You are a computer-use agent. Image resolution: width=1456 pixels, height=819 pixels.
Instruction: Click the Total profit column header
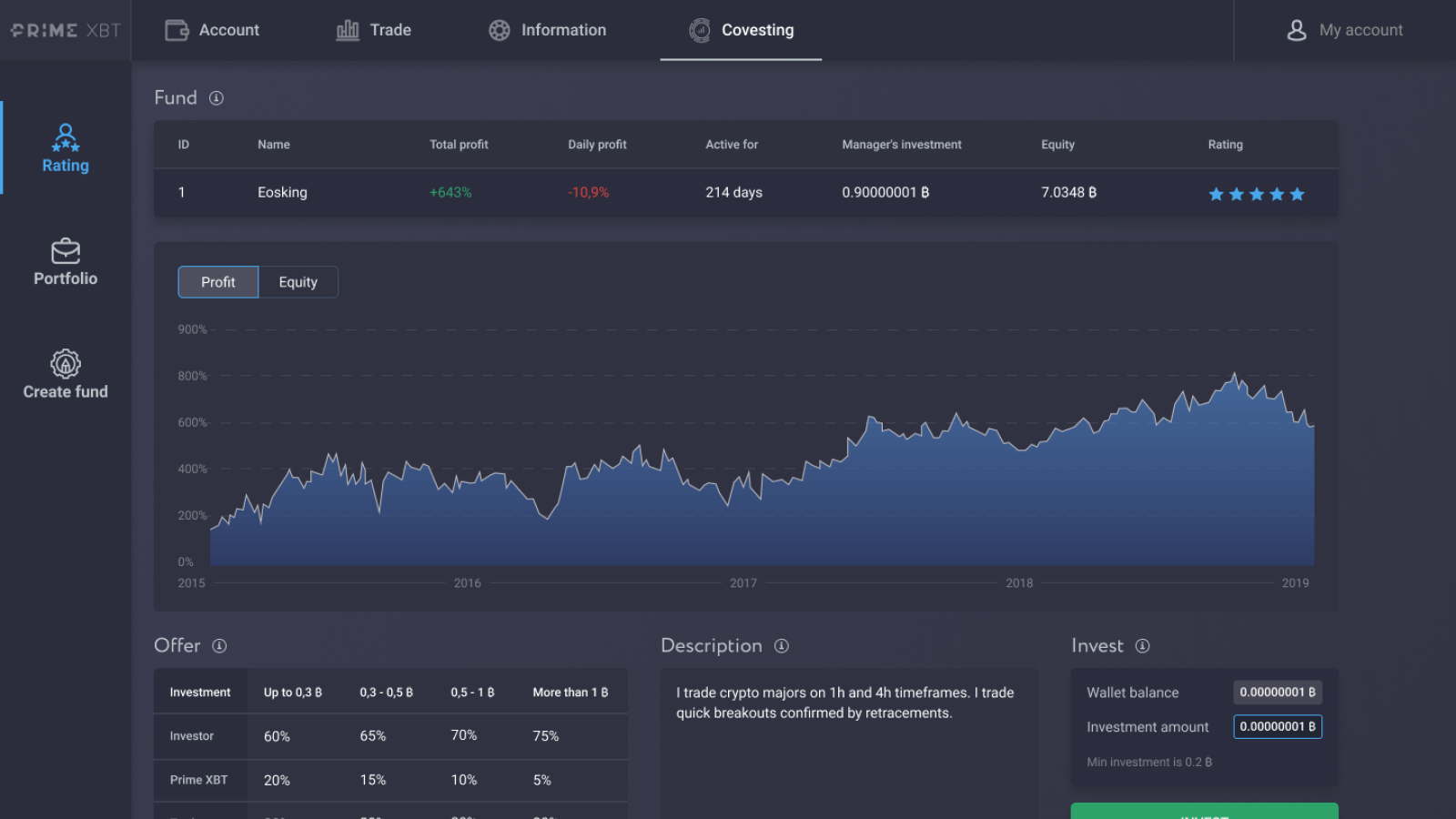point(459,145)
